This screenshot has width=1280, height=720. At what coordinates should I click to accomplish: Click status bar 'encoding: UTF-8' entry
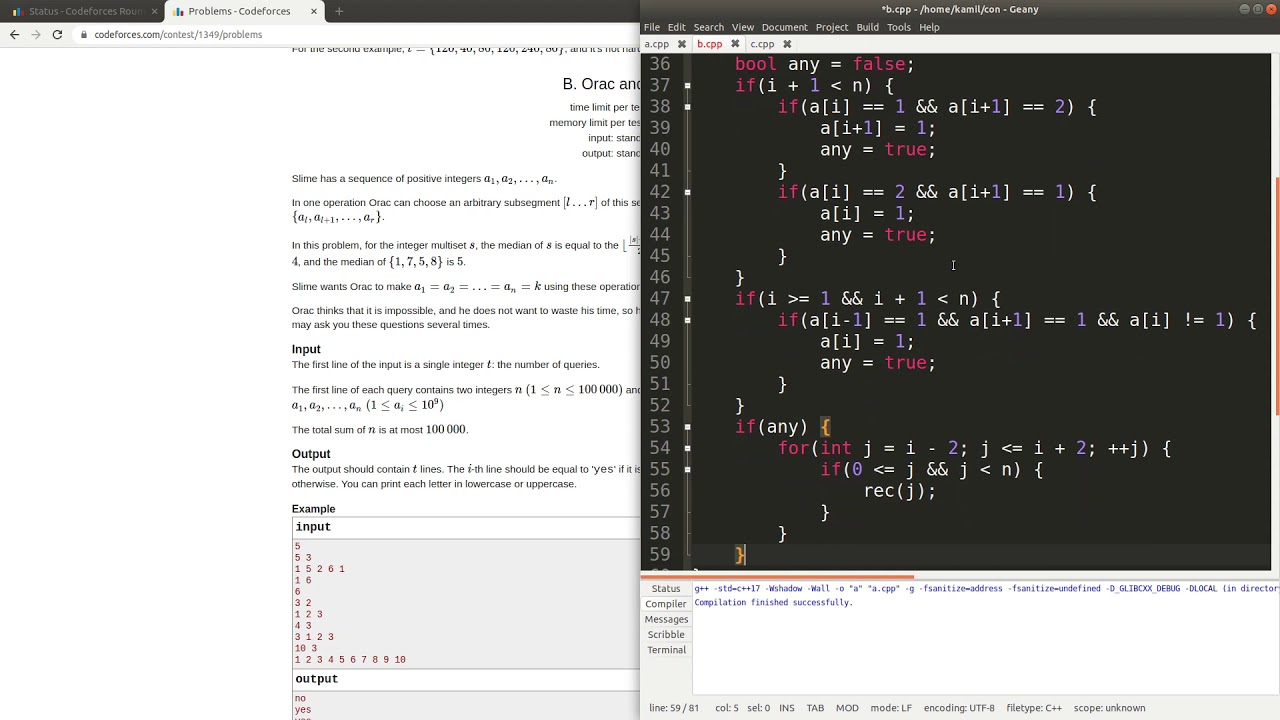tap(959, 708)
